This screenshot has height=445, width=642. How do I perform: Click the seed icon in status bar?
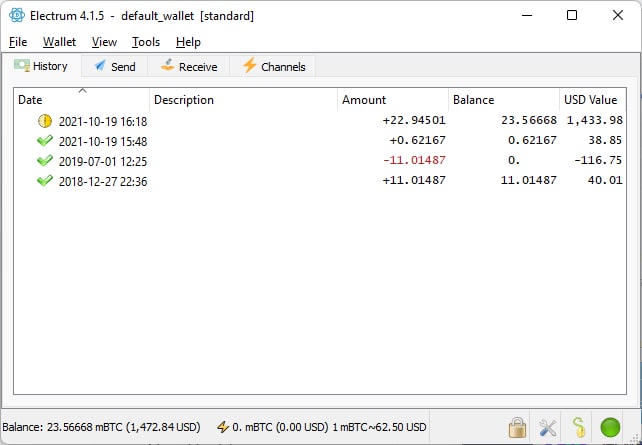579,427
